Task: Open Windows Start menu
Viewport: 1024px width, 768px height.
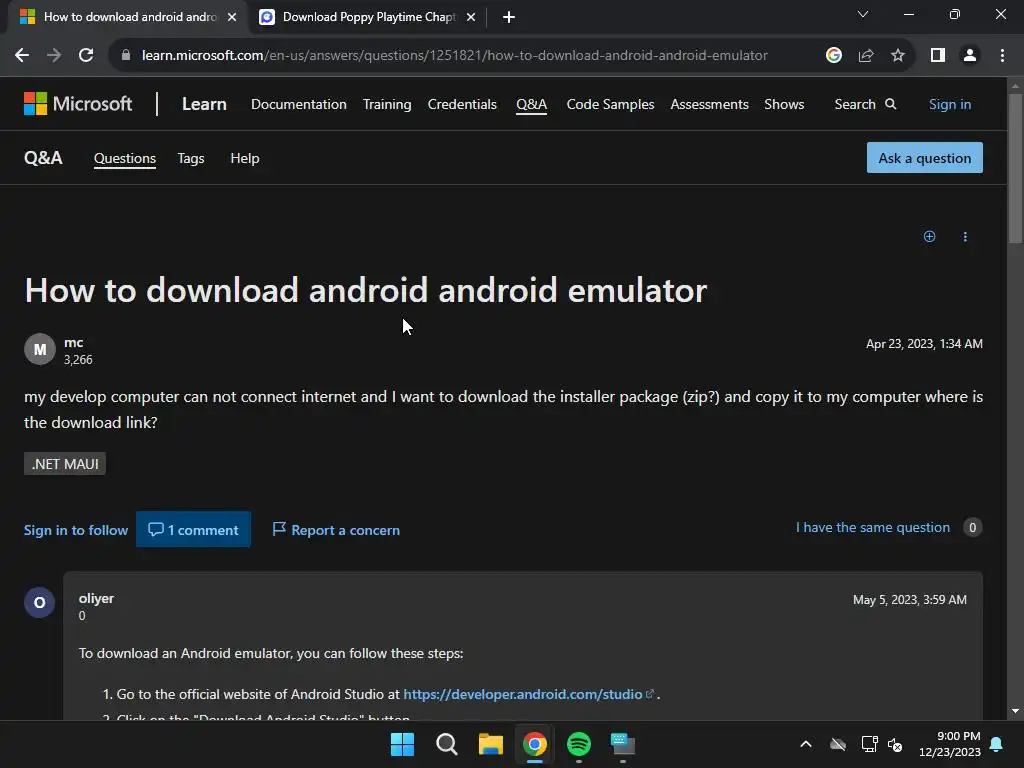Action: tap(402, 744)
